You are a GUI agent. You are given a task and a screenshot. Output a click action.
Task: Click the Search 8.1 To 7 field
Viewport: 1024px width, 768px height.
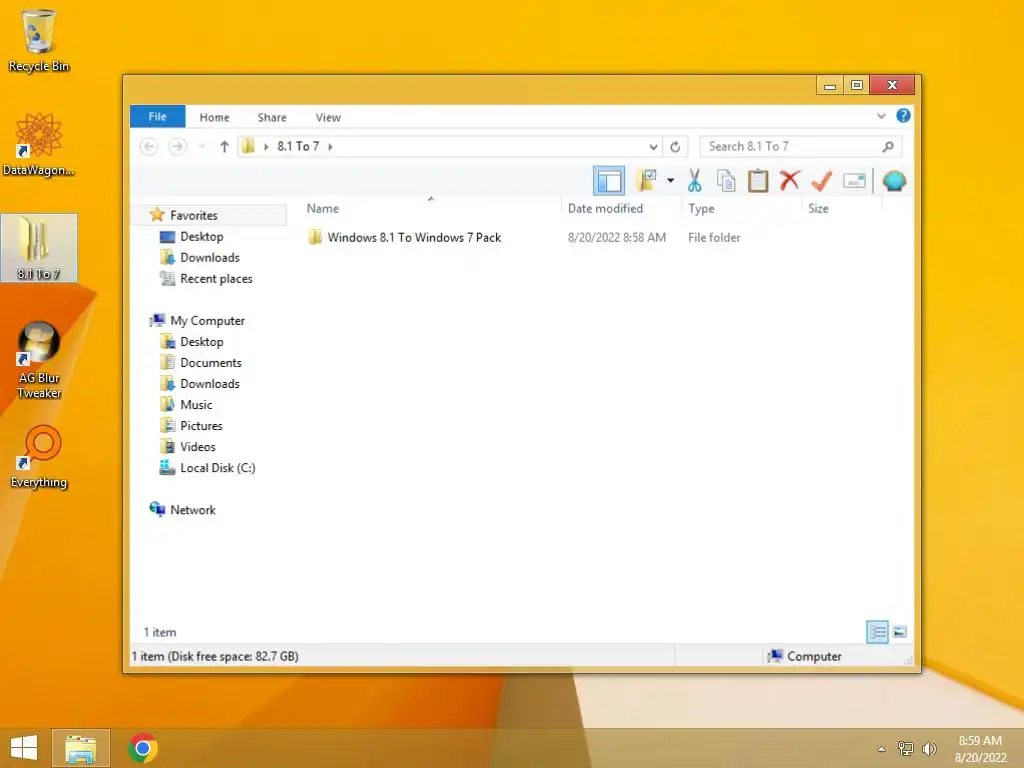tap(801, 146)
